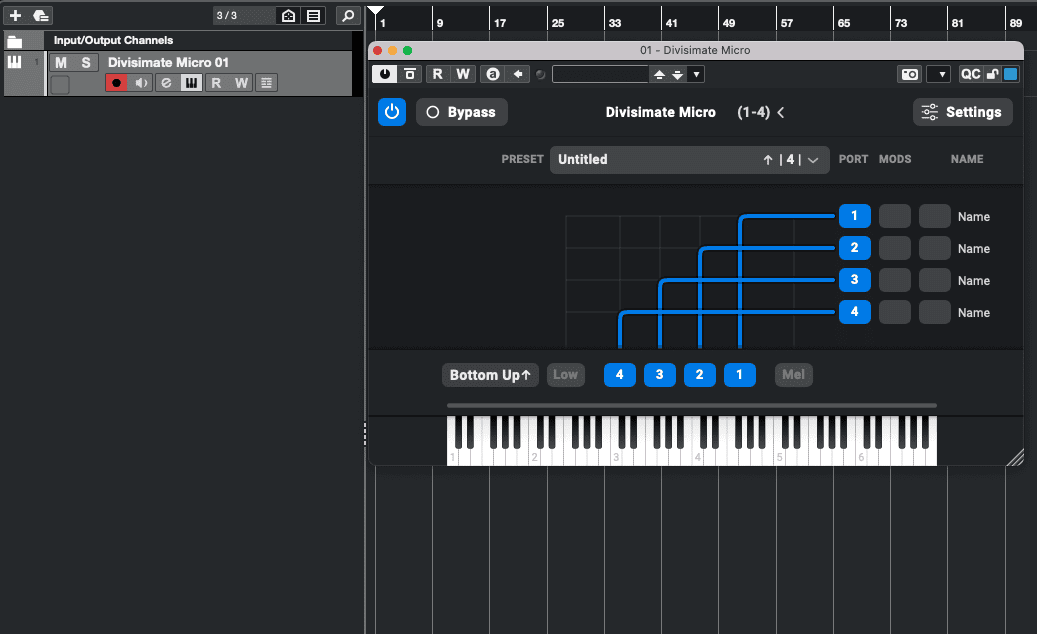Click the sliders icon on the Settings button

pyautogui.click(x=929, y=112)
